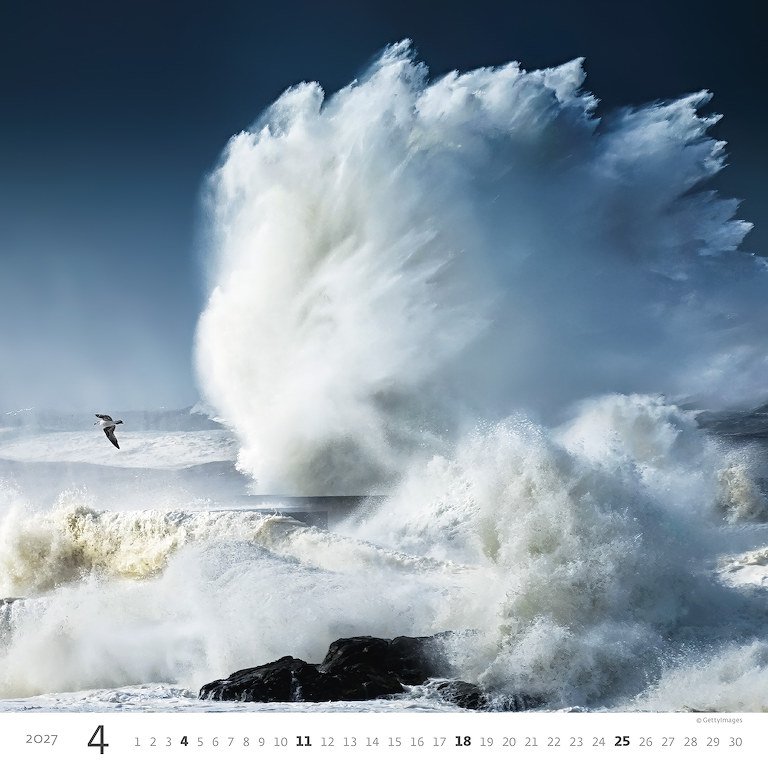Screen dimensions: 768x768
Task: Select day 23 in the date strip
Action: click(576, 742)
